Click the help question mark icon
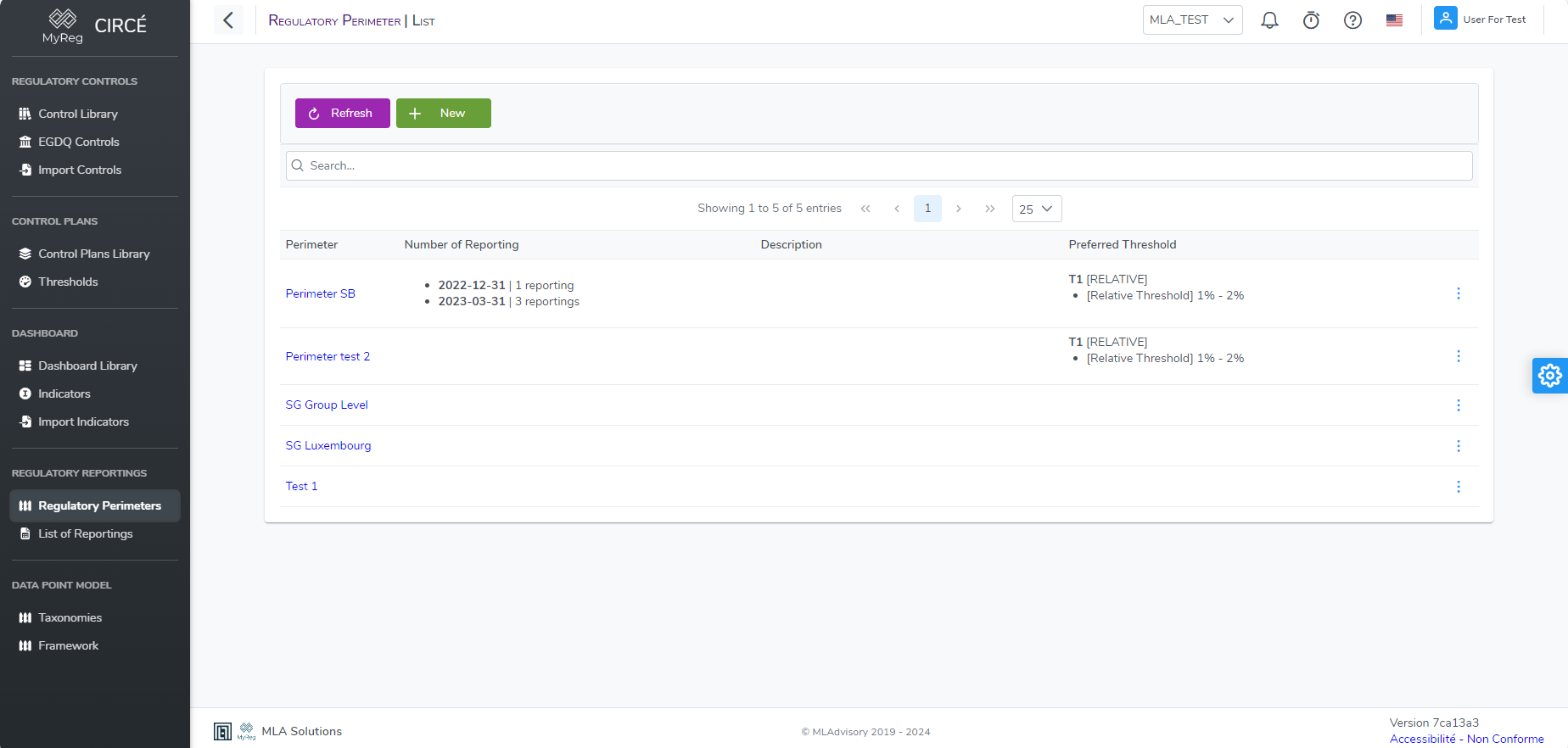The width and height of the screenshot is (1568, 748). (1352, 20)
